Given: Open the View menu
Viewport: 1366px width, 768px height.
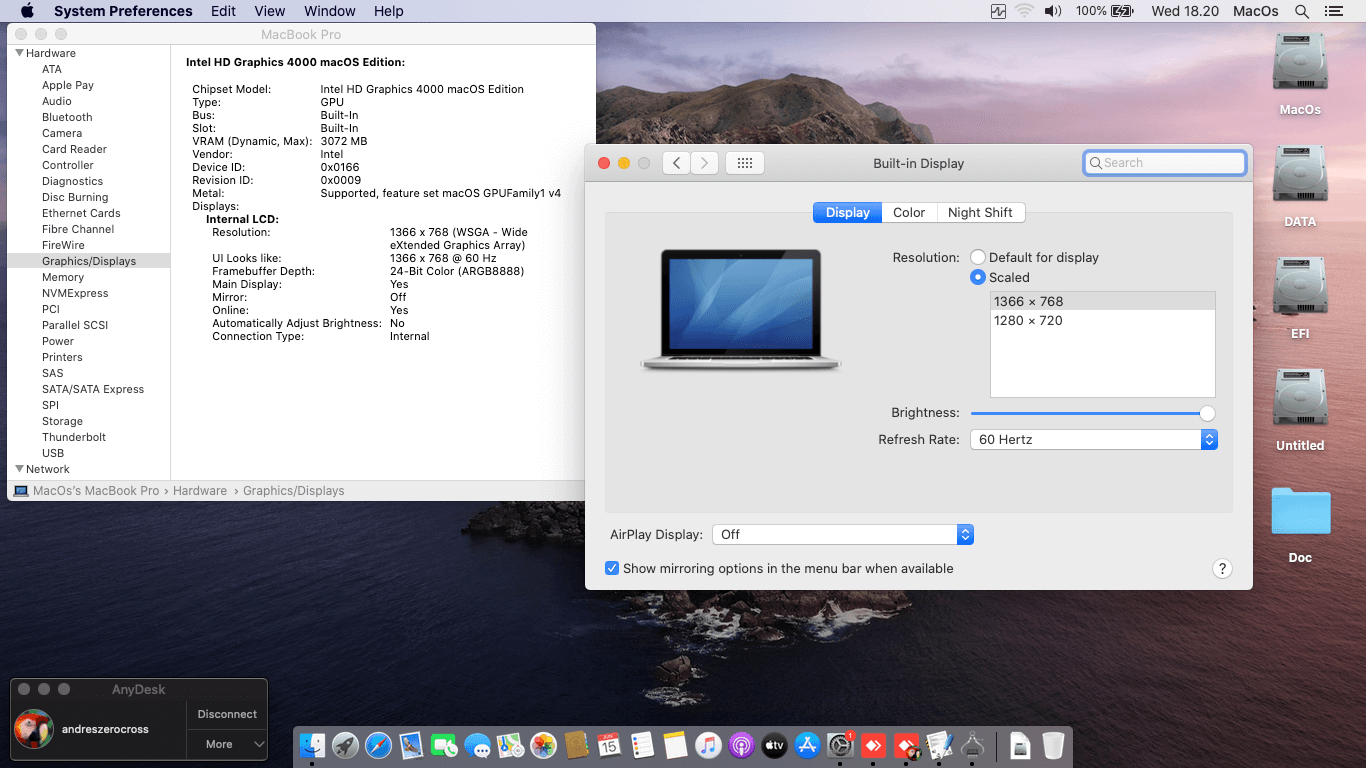Looking at the screenshot, I should pos(270,11).
